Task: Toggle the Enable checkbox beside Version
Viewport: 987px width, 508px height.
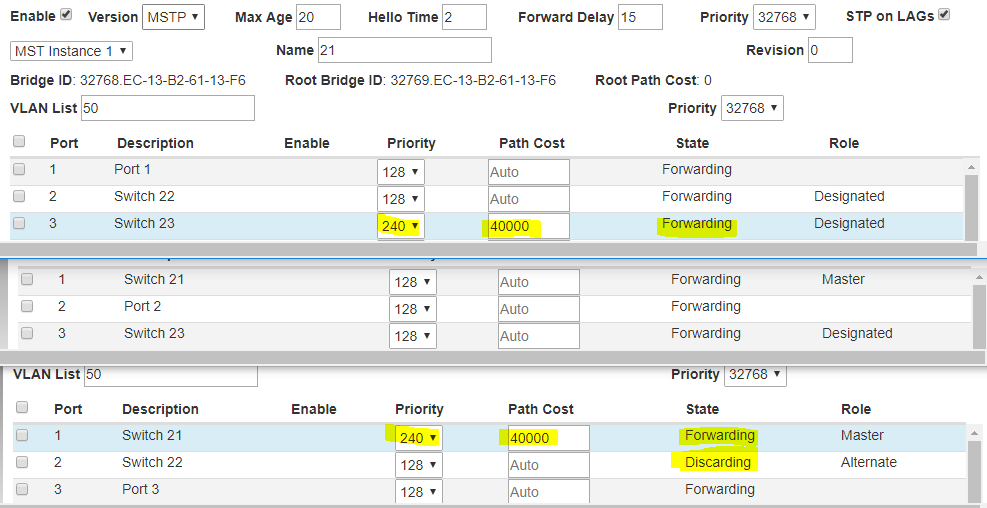Action: coord(66,15)
